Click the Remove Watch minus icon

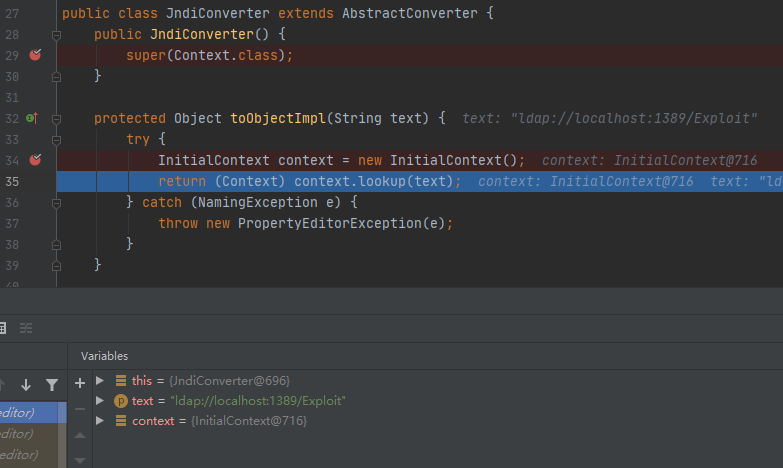pyautogui.click(x=80, y=409)
